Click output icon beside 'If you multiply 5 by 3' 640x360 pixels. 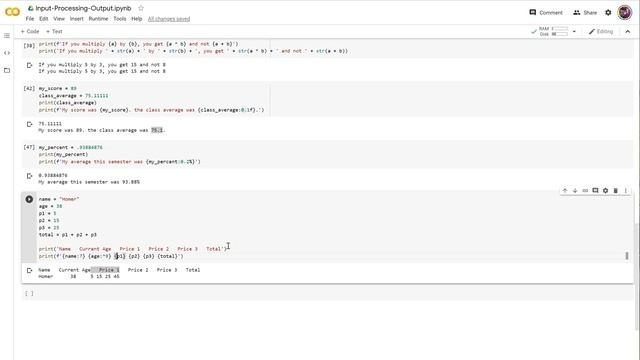[29, 65]
